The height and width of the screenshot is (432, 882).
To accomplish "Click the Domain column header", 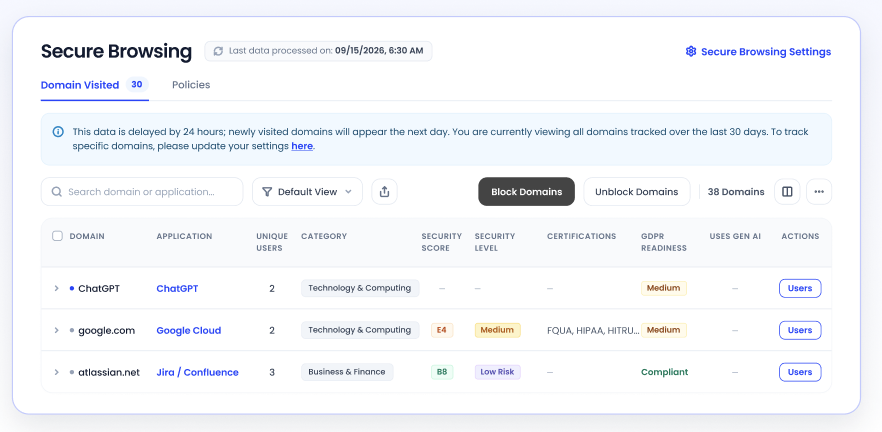I will (x=87, y=236).
